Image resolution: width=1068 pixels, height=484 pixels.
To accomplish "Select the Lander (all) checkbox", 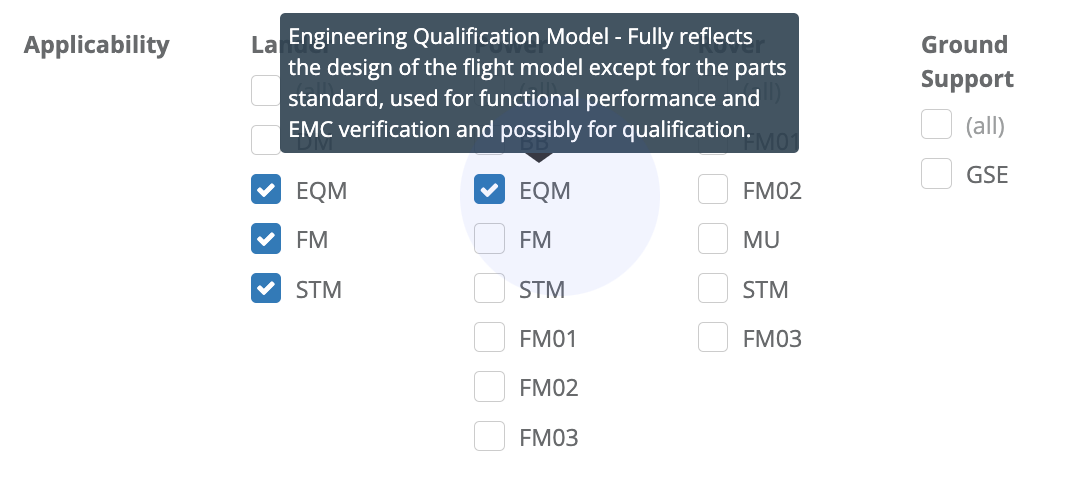I will tap(265, 91).
